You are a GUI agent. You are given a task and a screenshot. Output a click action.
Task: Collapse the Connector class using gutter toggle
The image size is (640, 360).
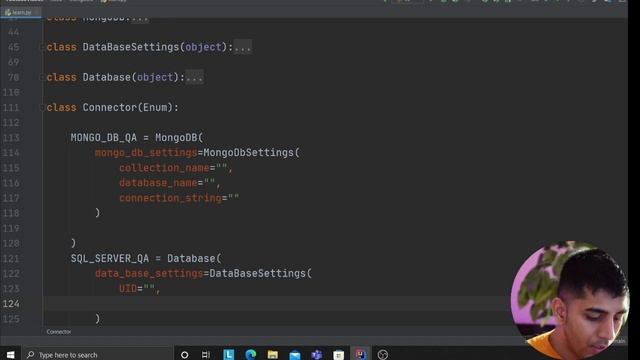pyautogui.click(x=42, y=108)
